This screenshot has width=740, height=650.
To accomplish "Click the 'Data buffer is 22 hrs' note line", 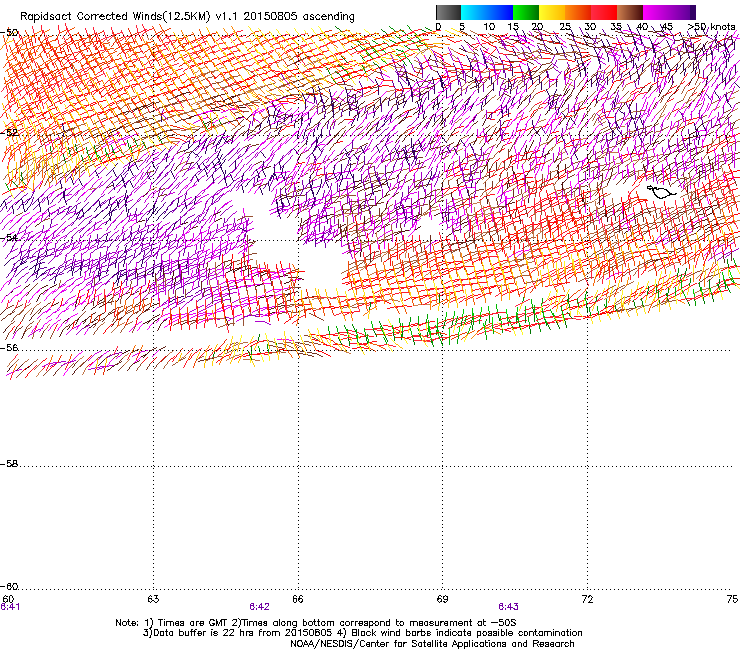I will [x=362, y=633].
